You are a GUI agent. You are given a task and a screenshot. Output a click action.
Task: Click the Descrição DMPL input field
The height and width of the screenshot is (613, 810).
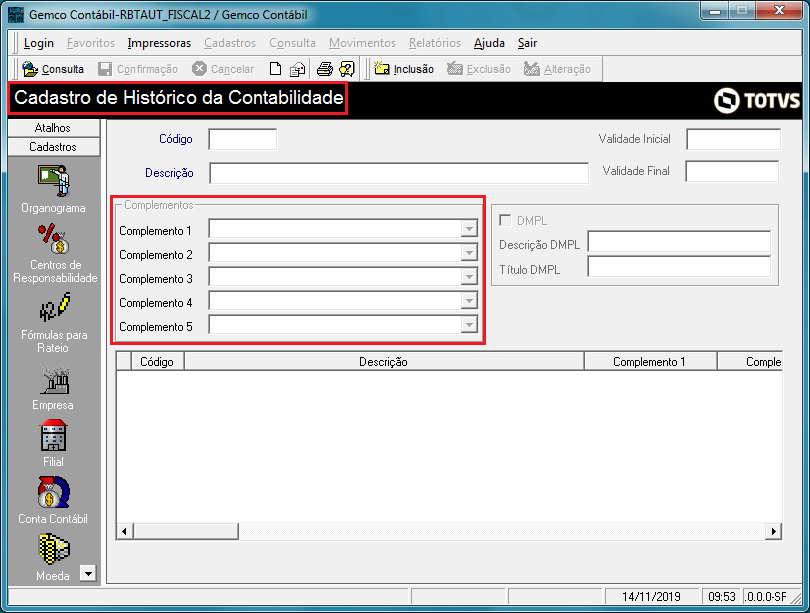pos(679,241)
